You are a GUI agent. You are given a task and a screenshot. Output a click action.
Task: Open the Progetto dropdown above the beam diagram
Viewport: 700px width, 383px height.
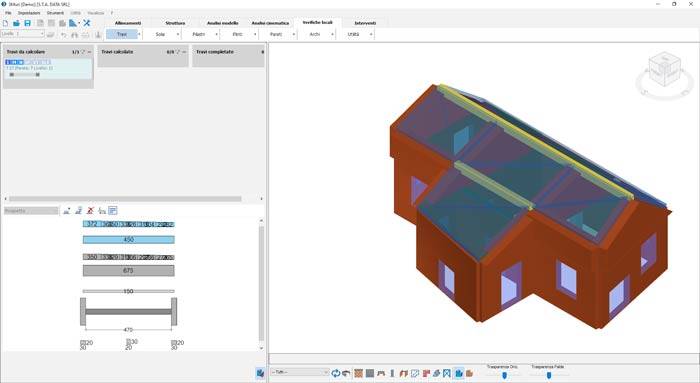coord(31,211)
